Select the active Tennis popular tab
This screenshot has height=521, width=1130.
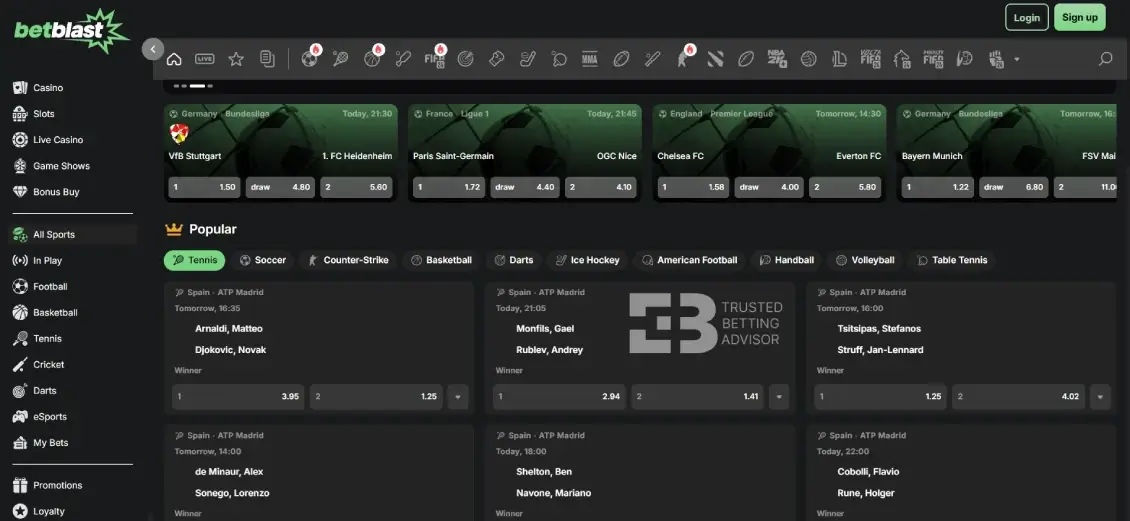[195, 260]
